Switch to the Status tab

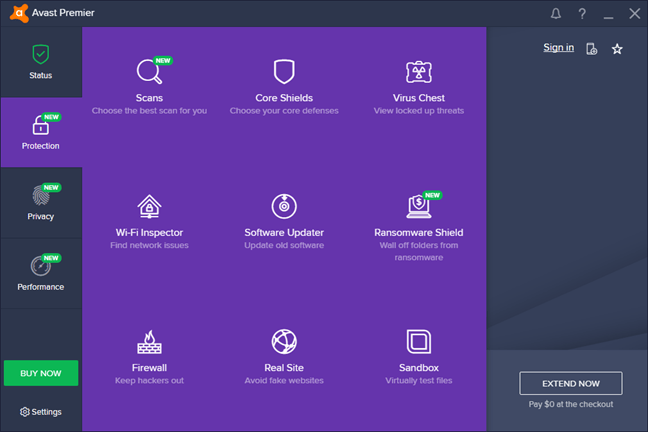[x=41, y=62]
